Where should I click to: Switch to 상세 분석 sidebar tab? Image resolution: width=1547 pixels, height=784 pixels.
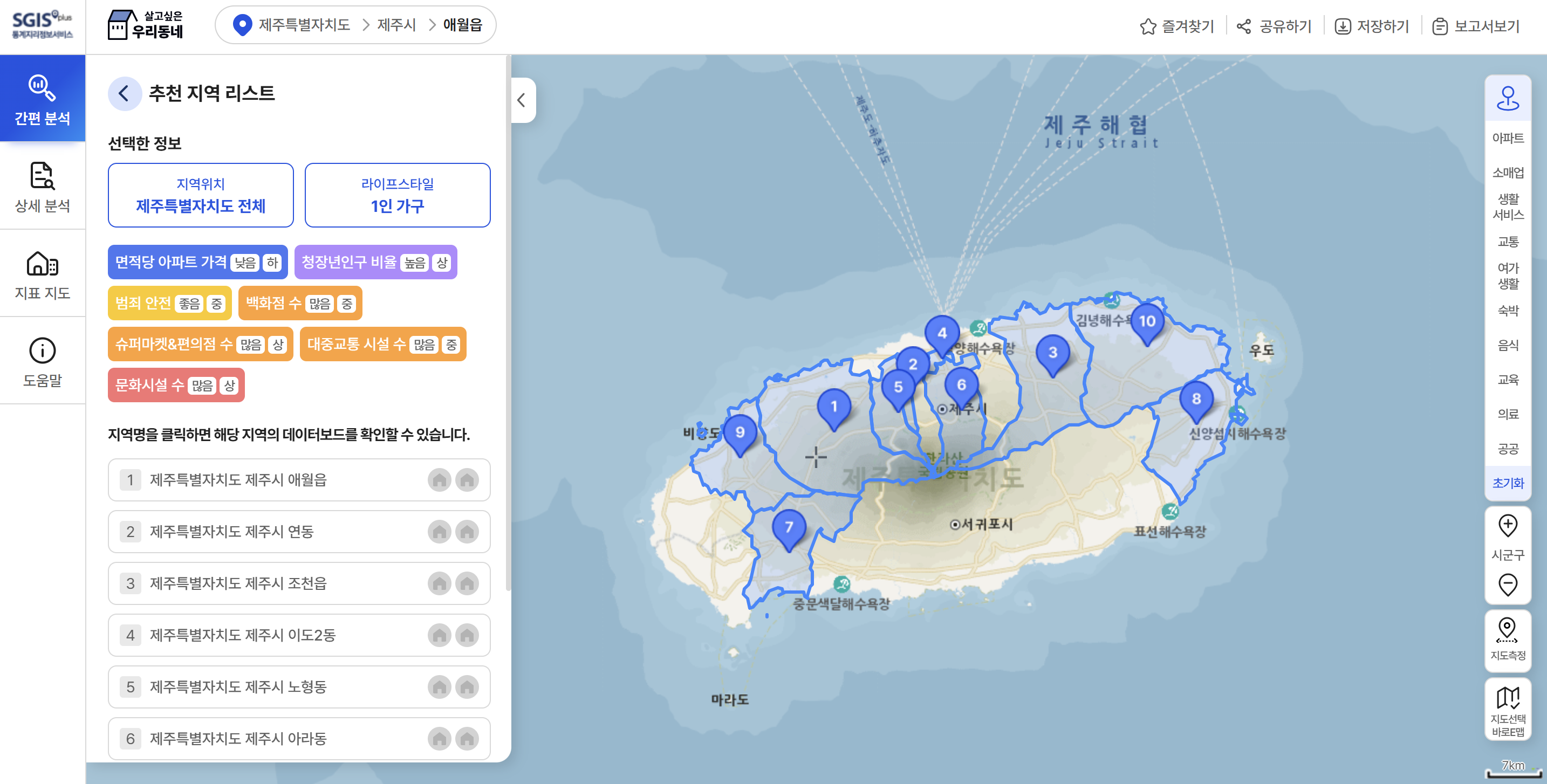[x=42, y=187]
